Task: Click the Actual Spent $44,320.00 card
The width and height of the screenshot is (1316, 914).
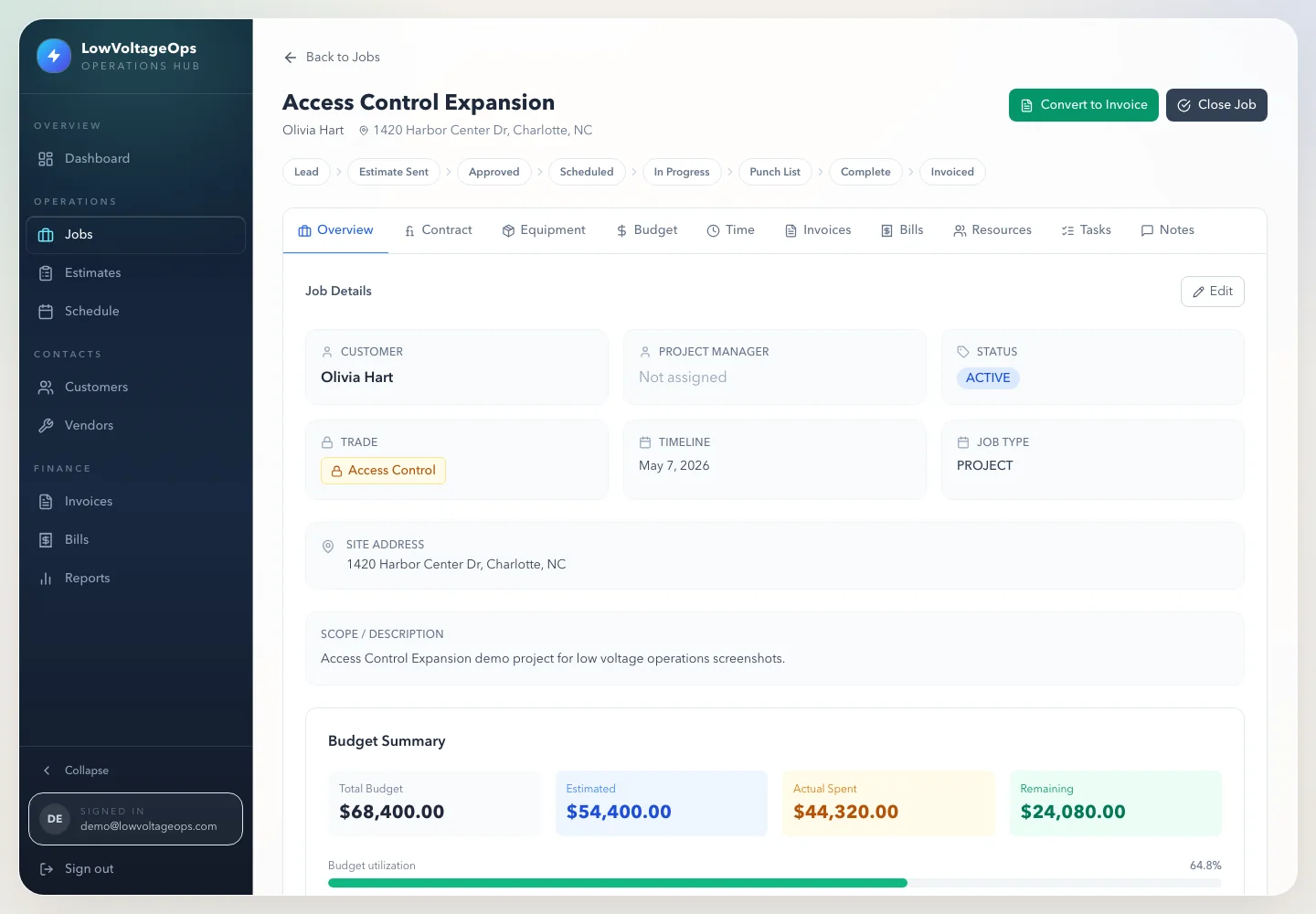Action: (x=888, y=803)
